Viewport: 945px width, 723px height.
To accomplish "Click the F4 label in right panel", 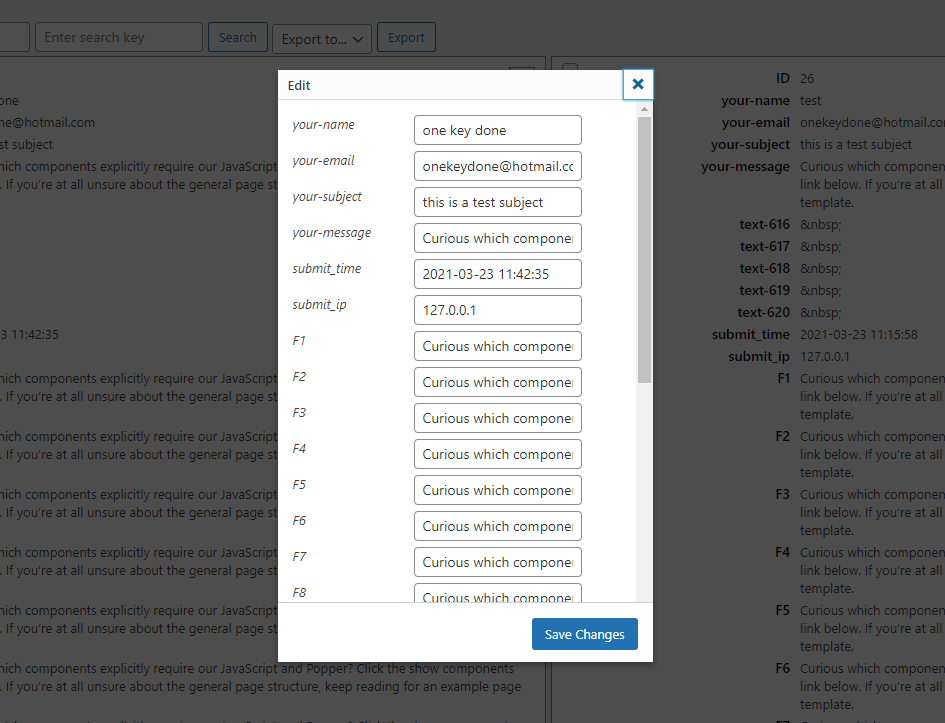I will pos(782,552).
